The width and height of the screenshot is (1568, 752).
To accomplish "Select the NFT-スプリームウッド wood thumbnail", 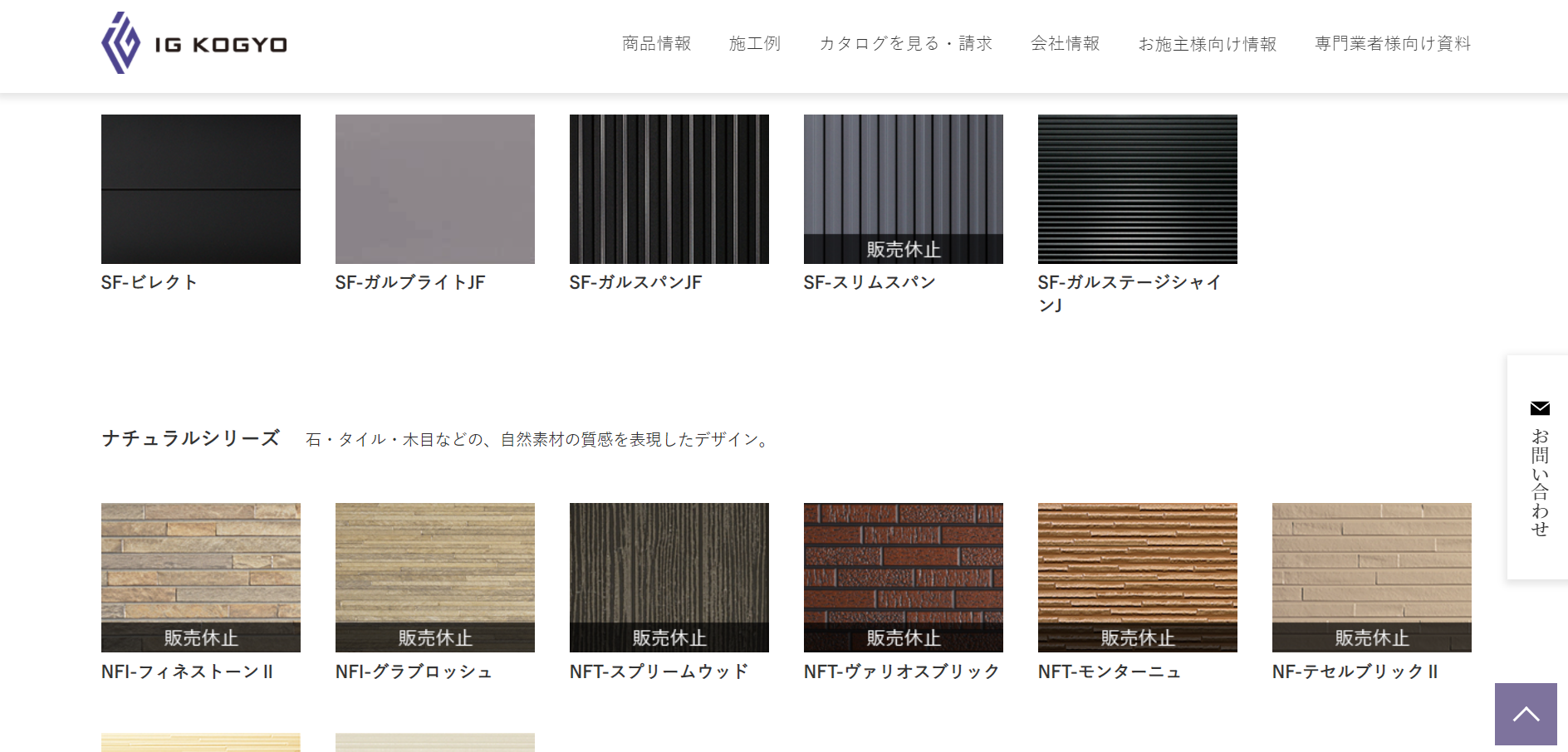I will click(x=669, y=578).
